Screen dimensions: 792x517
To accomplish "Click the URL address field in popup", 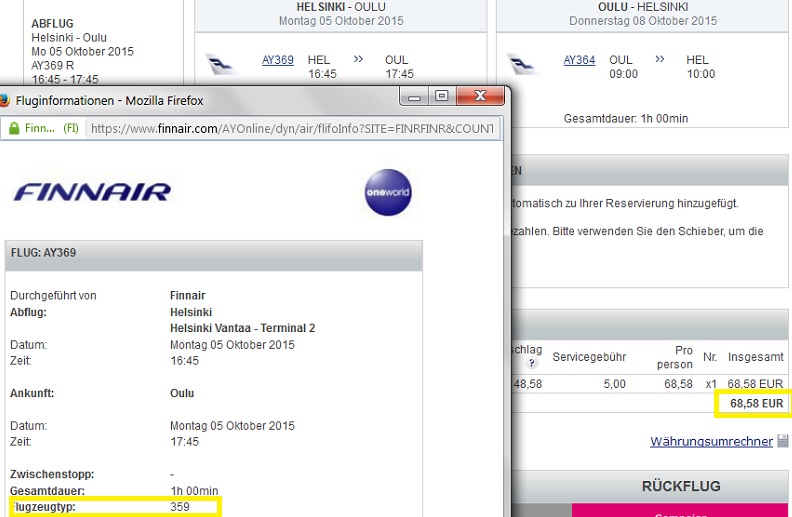I will pyautogui.click(x=292, y=129).
